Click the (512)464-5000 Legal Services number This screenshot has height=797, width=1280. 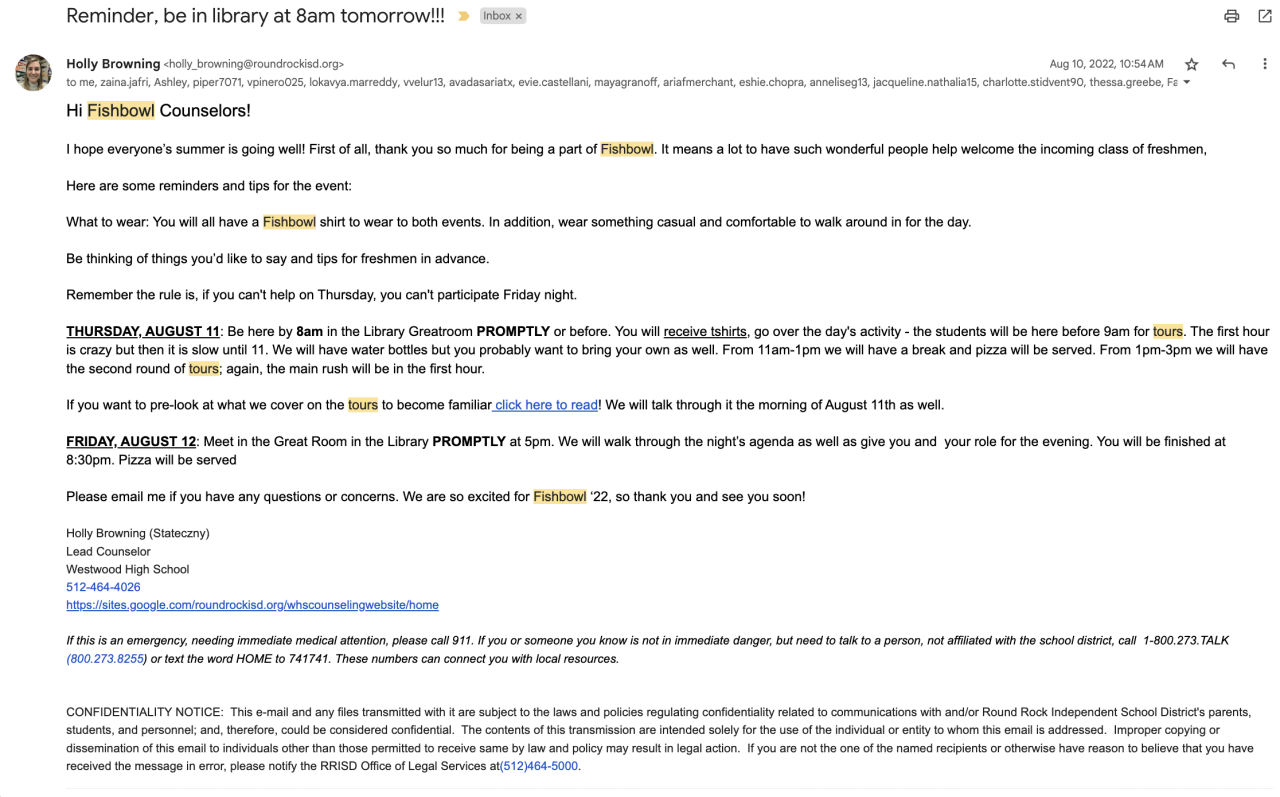pos(539,766)
